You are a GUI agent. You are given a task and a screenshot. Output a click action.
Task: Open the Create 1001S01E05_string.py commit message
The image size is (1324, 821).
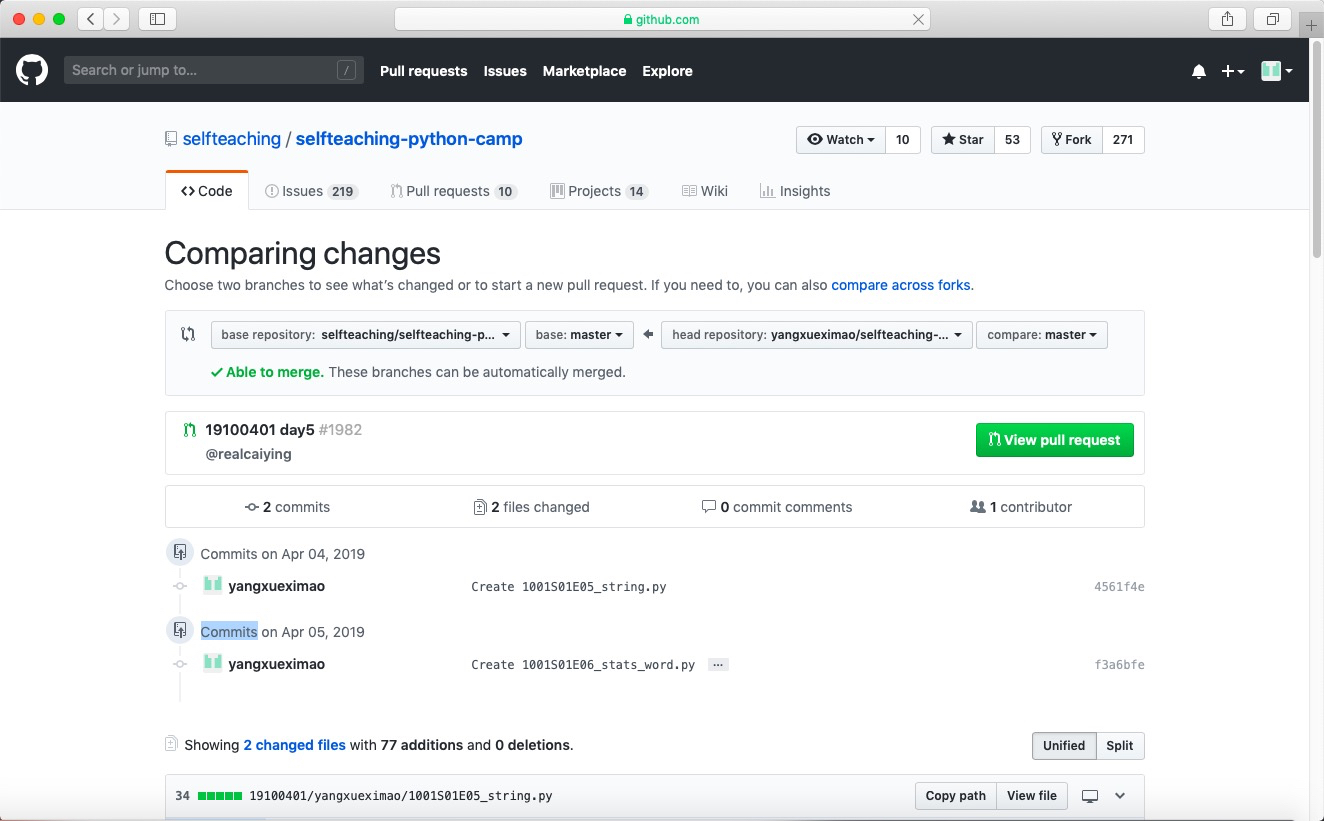pyautogui.click(x=569, y=587)
